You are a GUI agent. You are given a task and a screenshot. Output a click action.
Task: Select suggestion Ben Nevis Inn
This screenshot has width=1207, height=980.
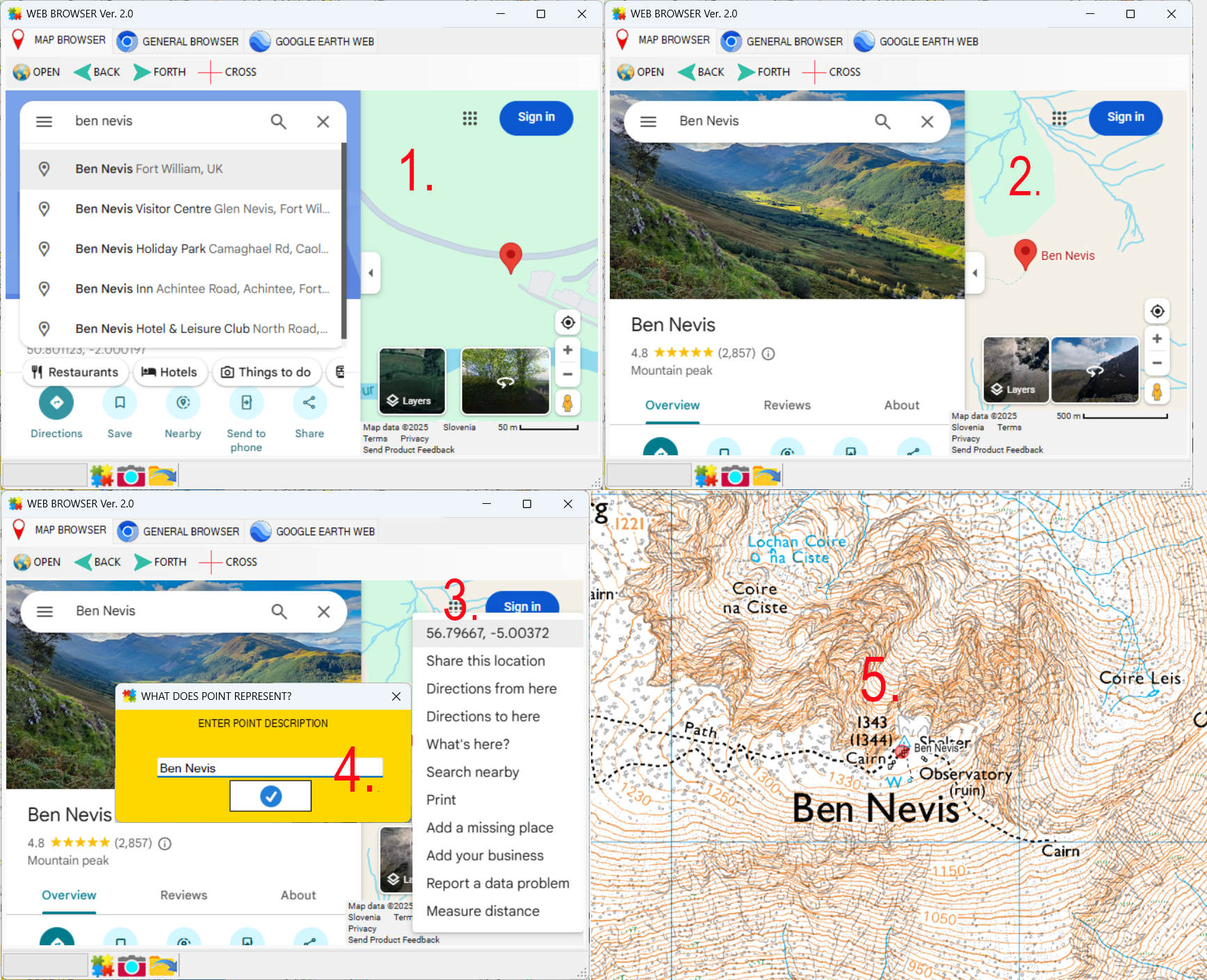point(181,288)
